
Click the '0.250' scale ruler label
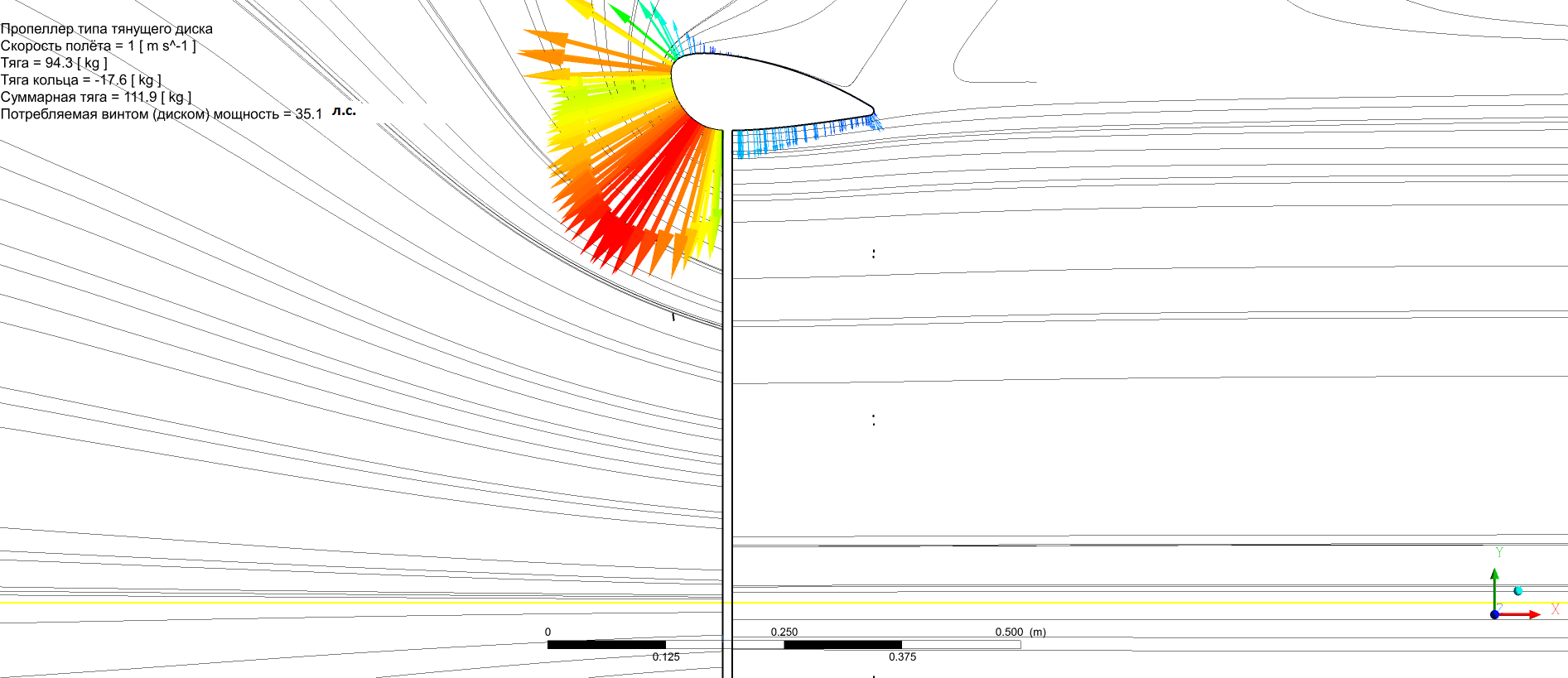coord(784,632)
